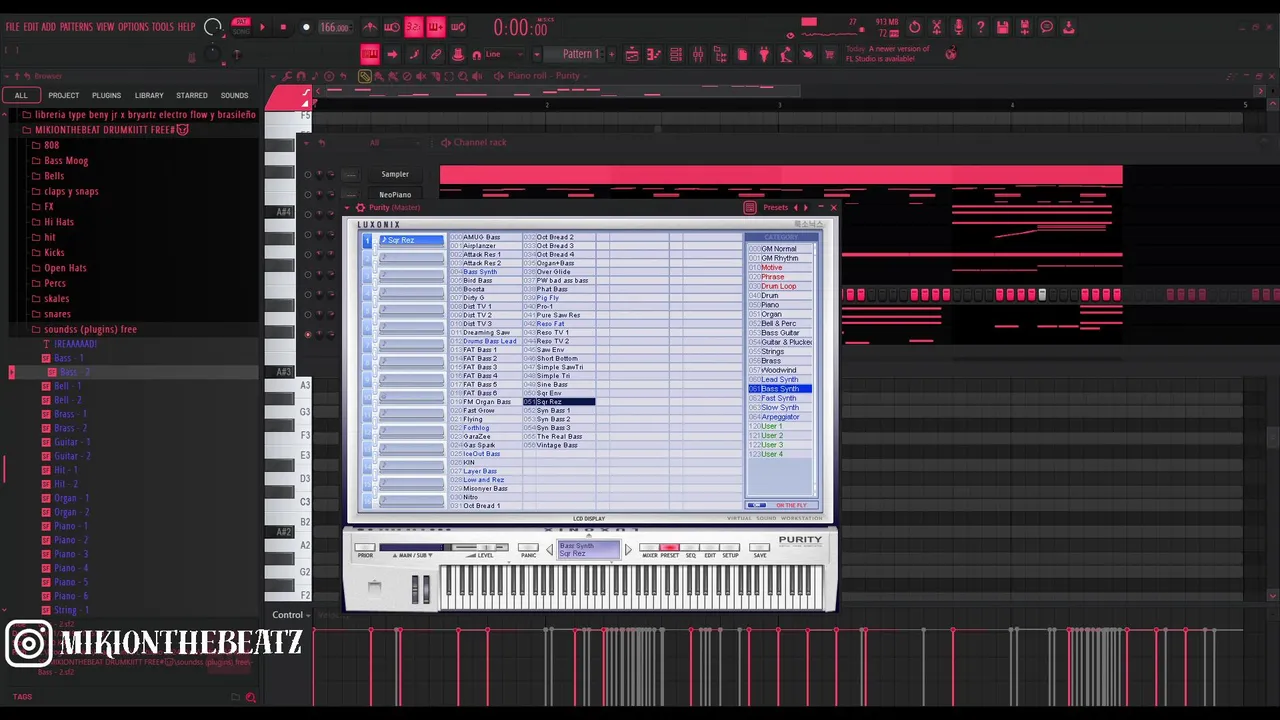The image size is (1280, 720).
Task: Click the Stop button in transport
Action: click(x=283, y=27)
